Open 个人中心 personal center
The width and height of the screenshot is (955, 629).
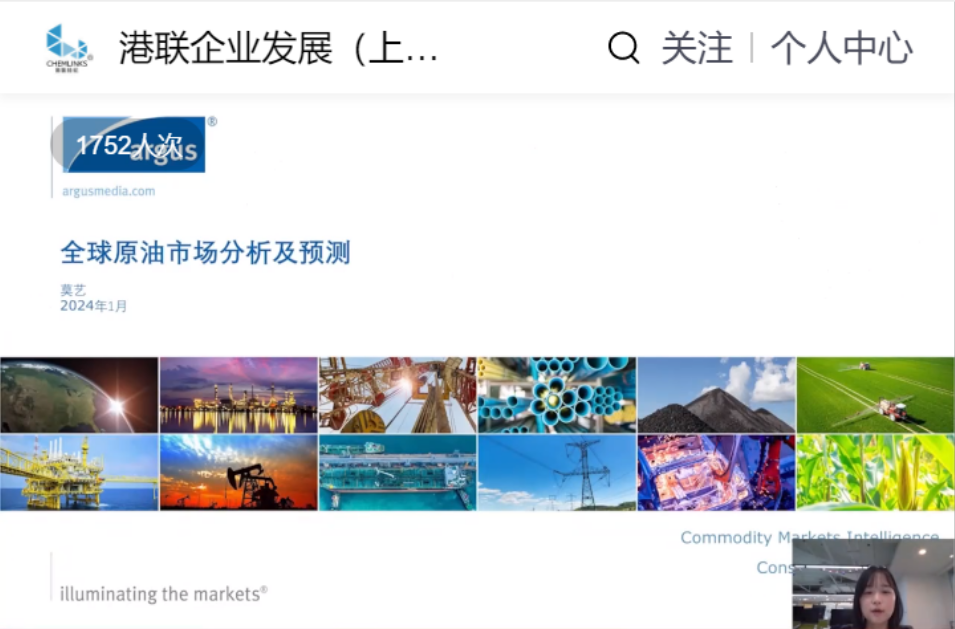842,47
